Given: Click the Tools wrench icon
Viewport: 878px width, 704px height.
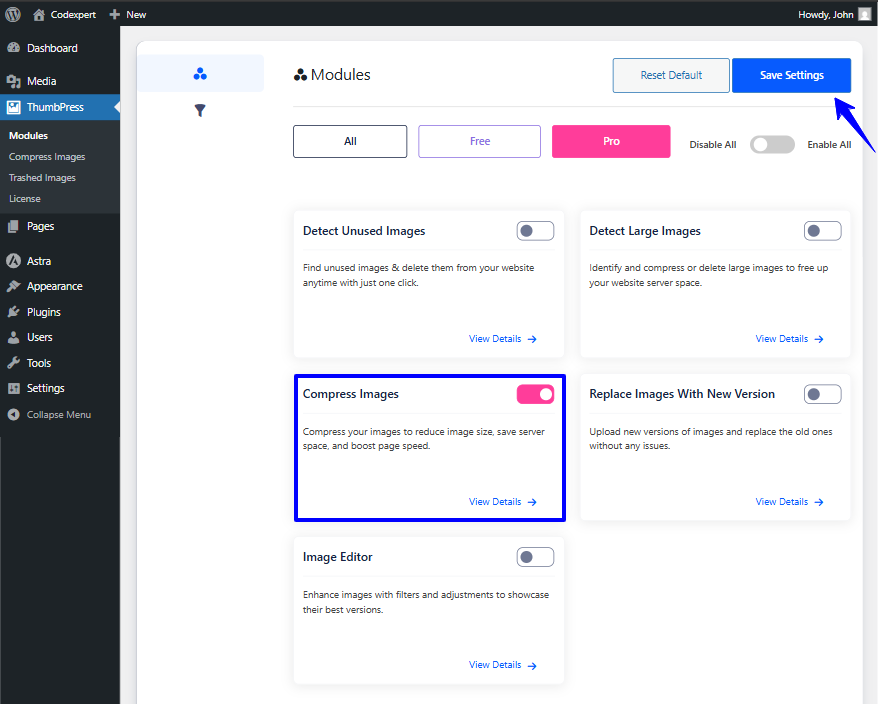Looking at the screenshot, I should coord(13,363).
